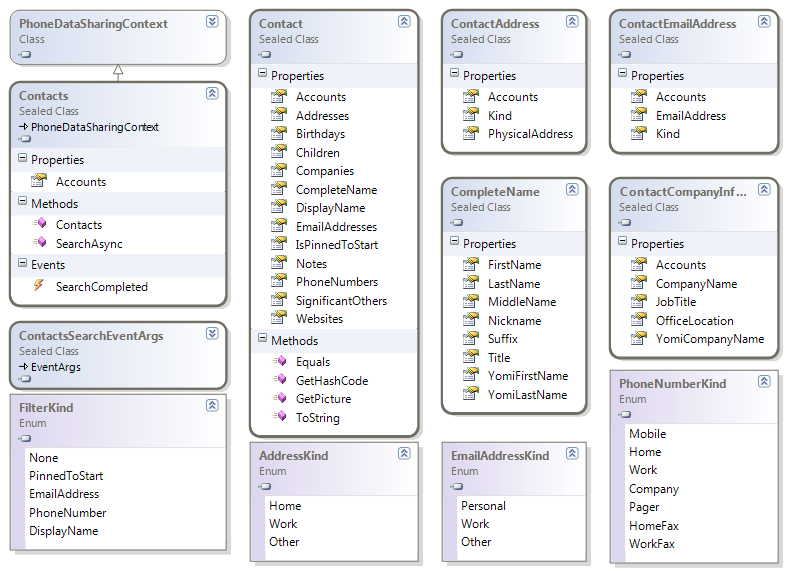787x571 pixels.
Task: Expand the ContactsSearchEventArgs class box
Action: click(x=212, y=333)
